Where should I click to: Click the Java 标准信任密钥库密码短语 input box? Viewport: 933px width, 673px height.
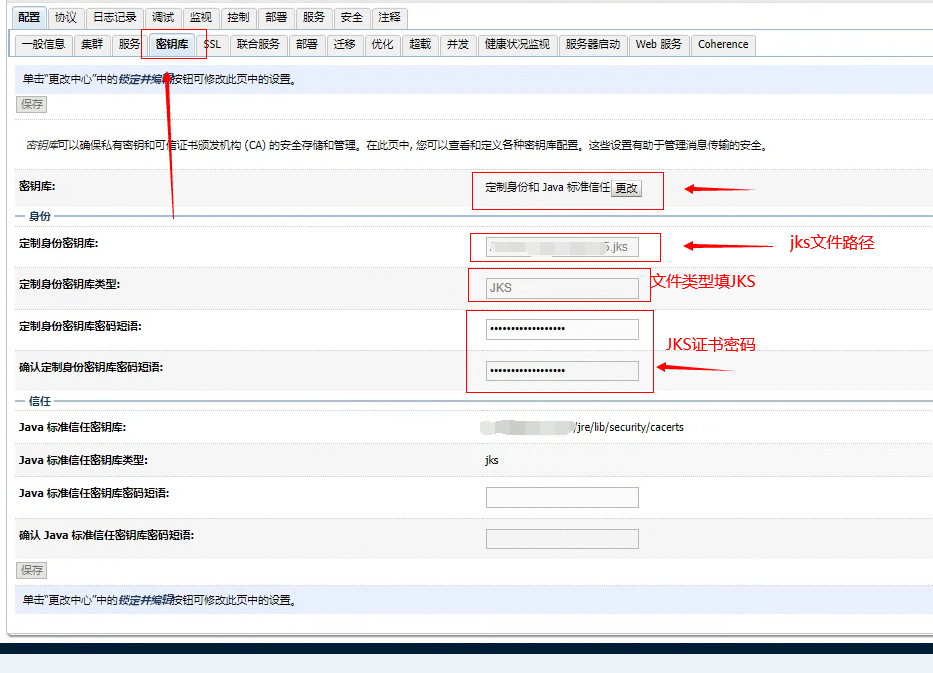562,497
